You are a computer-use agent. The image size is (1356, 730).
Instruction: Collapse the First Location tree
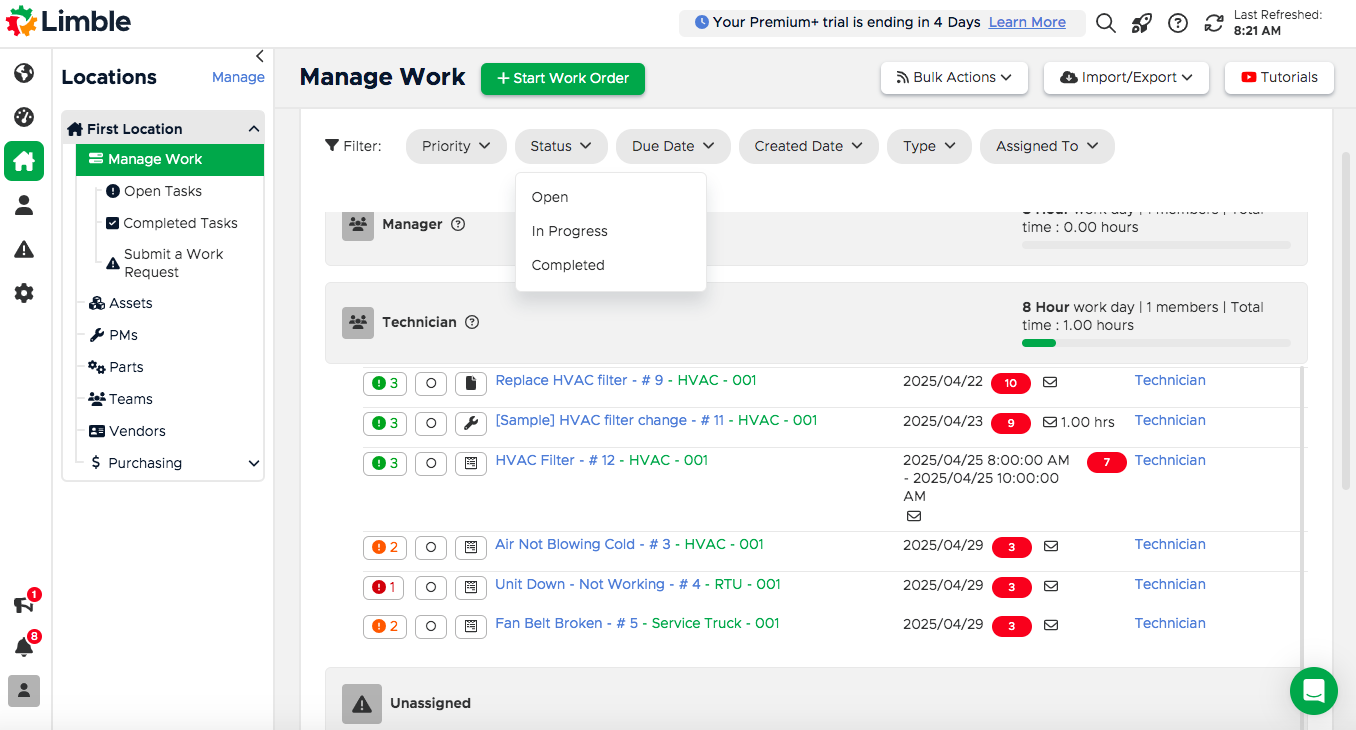coord(253,128)
